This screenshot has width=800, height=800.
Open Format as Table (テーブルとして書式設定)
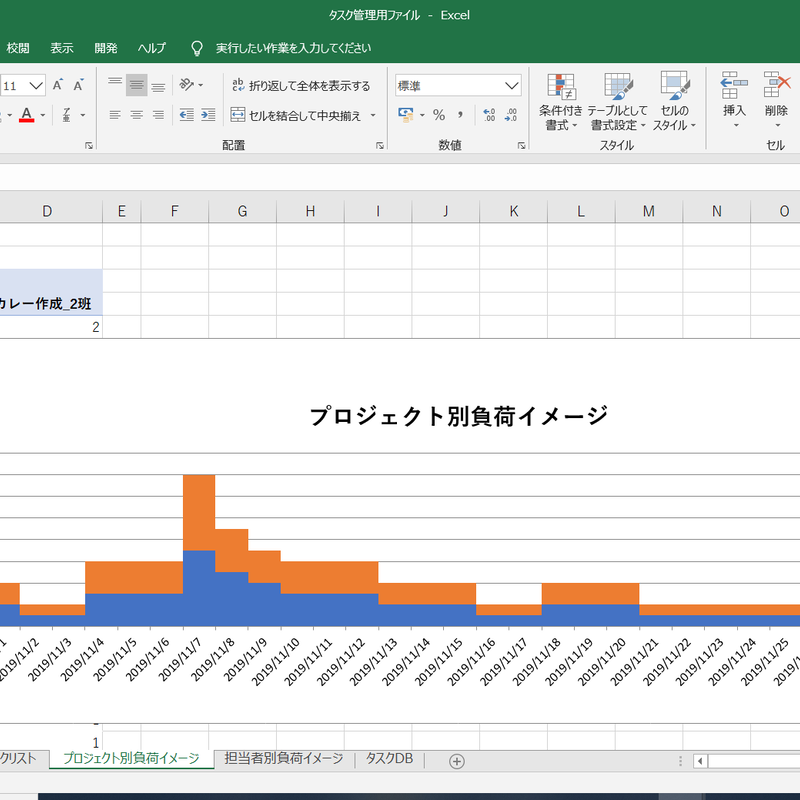[x=617, y=103]
